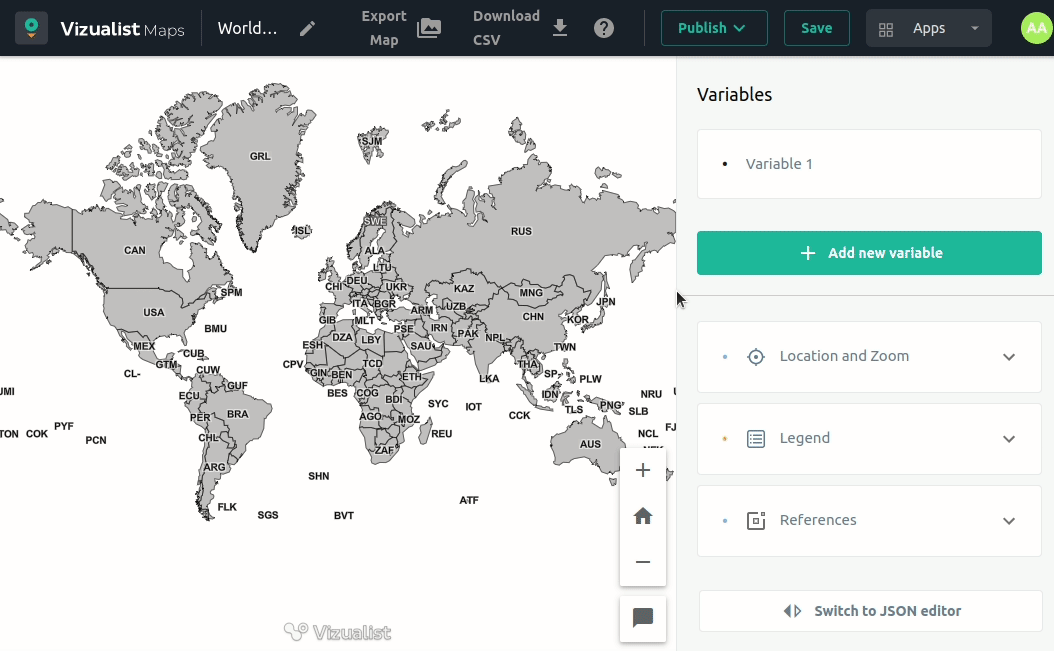Reset map view with the home icon

click(x=643, y=516)
